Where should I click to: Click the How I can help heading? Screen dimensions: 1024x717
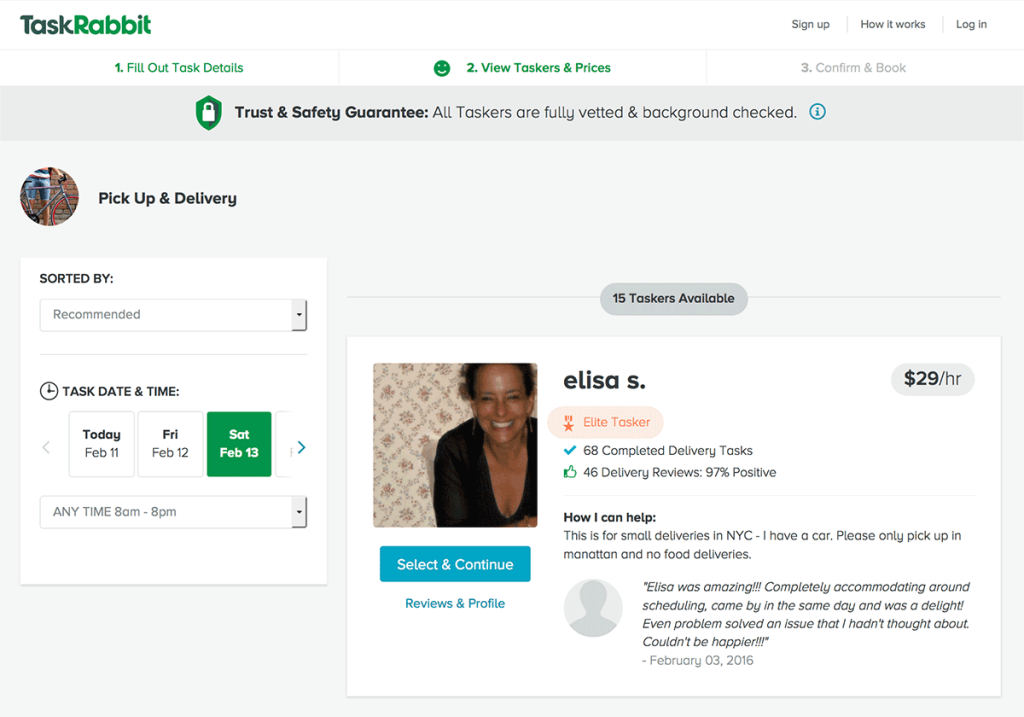click(x=609, y=517)
